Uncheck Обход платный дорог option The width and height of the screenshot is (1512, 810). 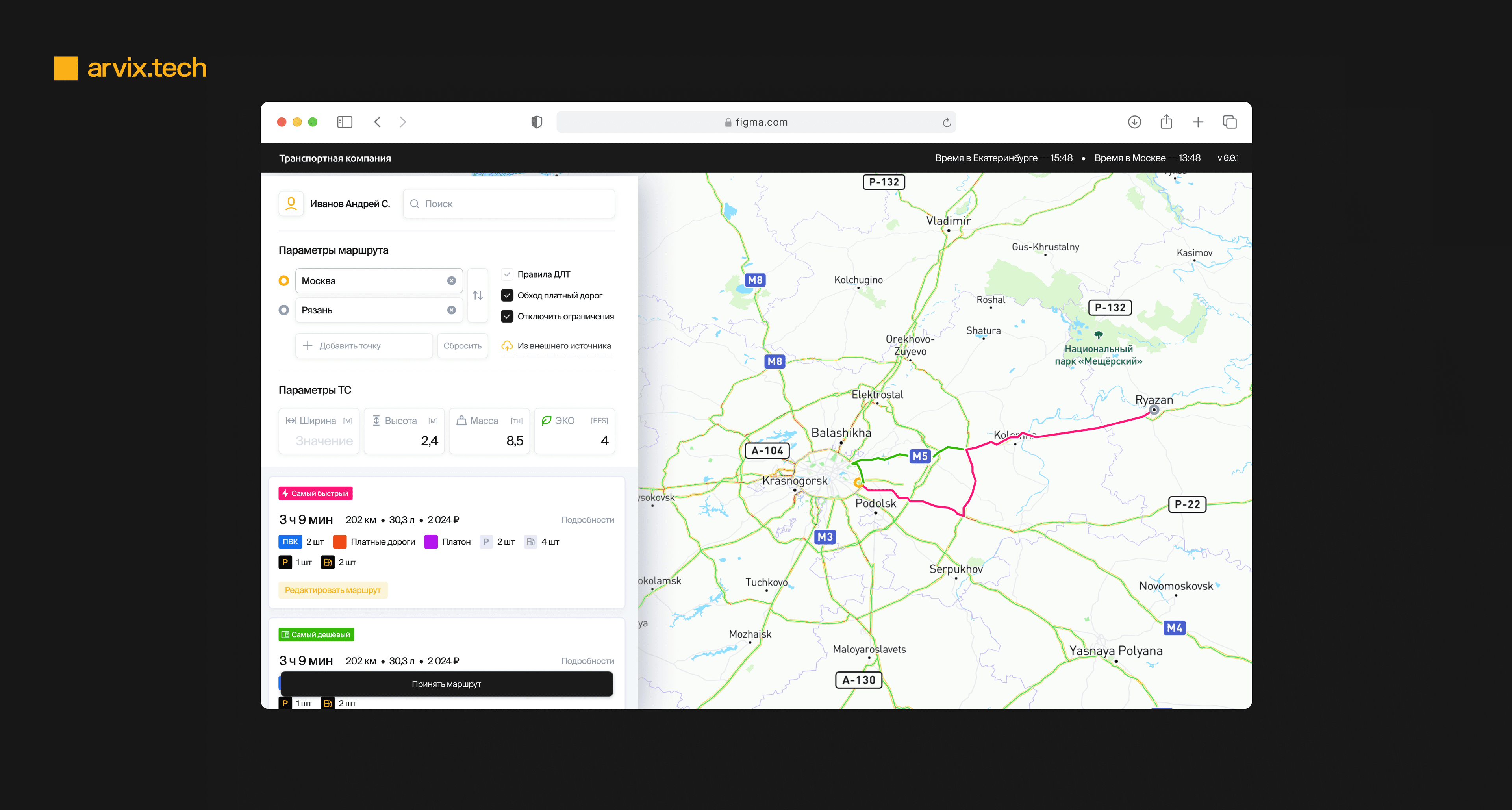507,295
